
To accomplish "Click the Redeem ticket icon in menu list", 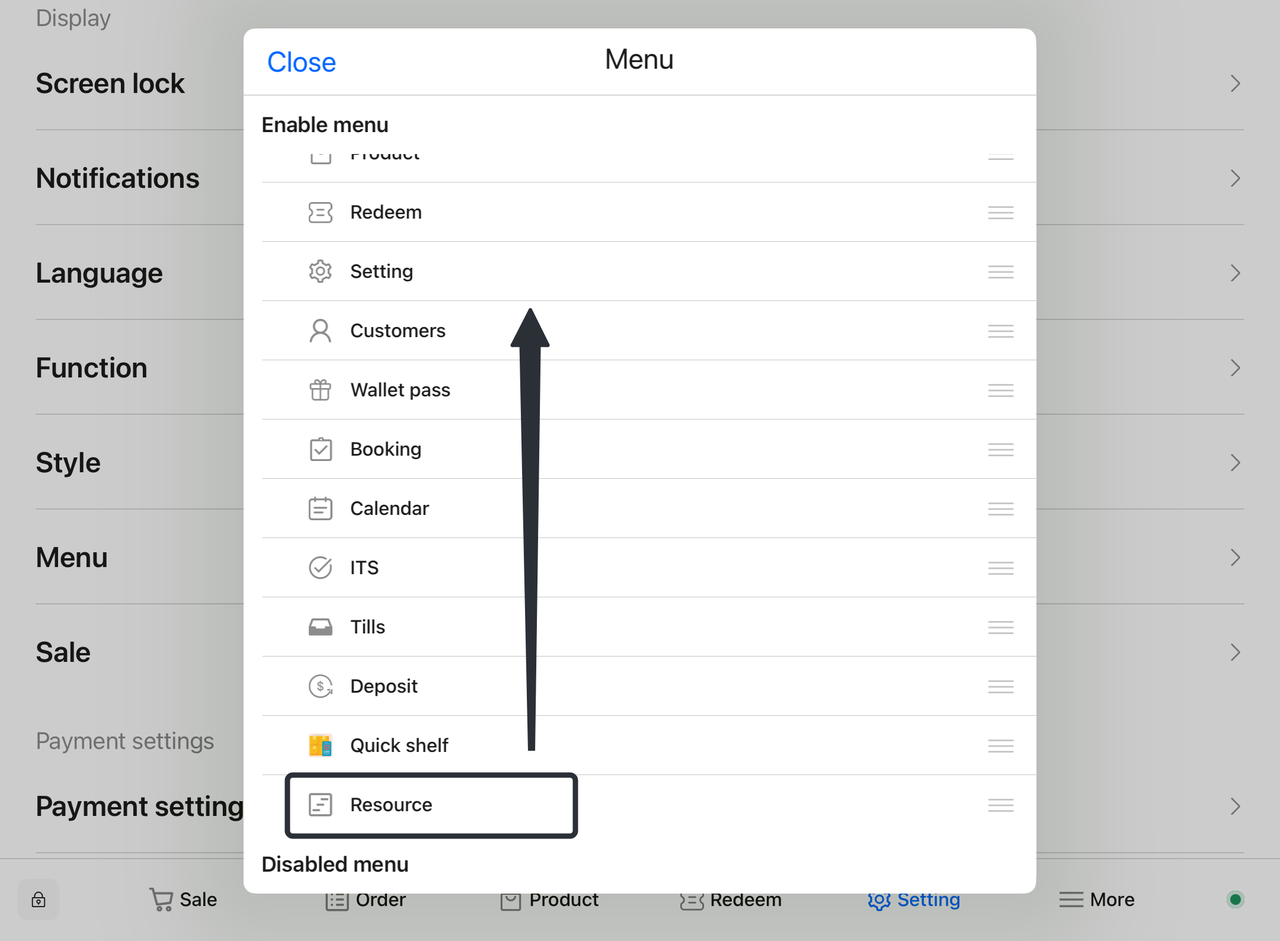I will pyautogui.click(x=320, y=212).
